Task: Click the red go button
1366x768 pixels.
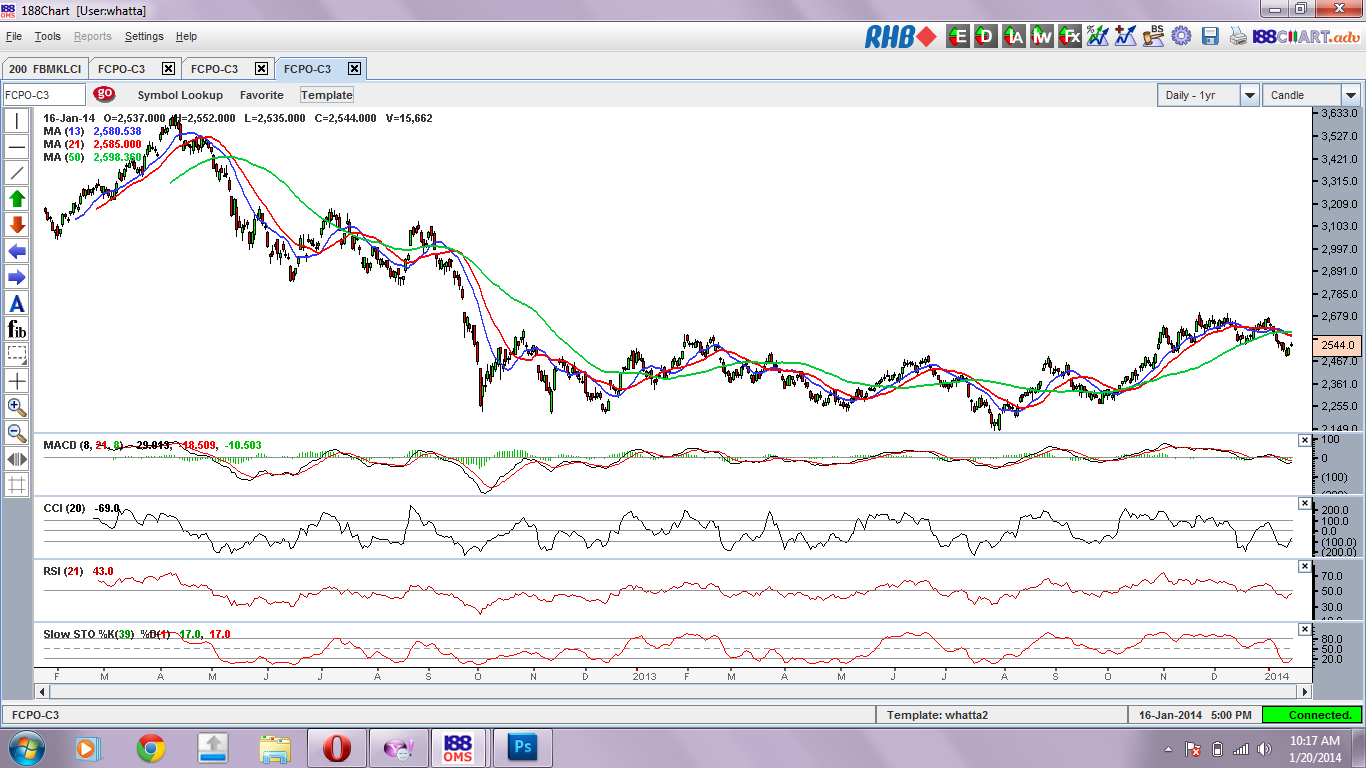Action: pyautogui.click(x=104, y=94)
